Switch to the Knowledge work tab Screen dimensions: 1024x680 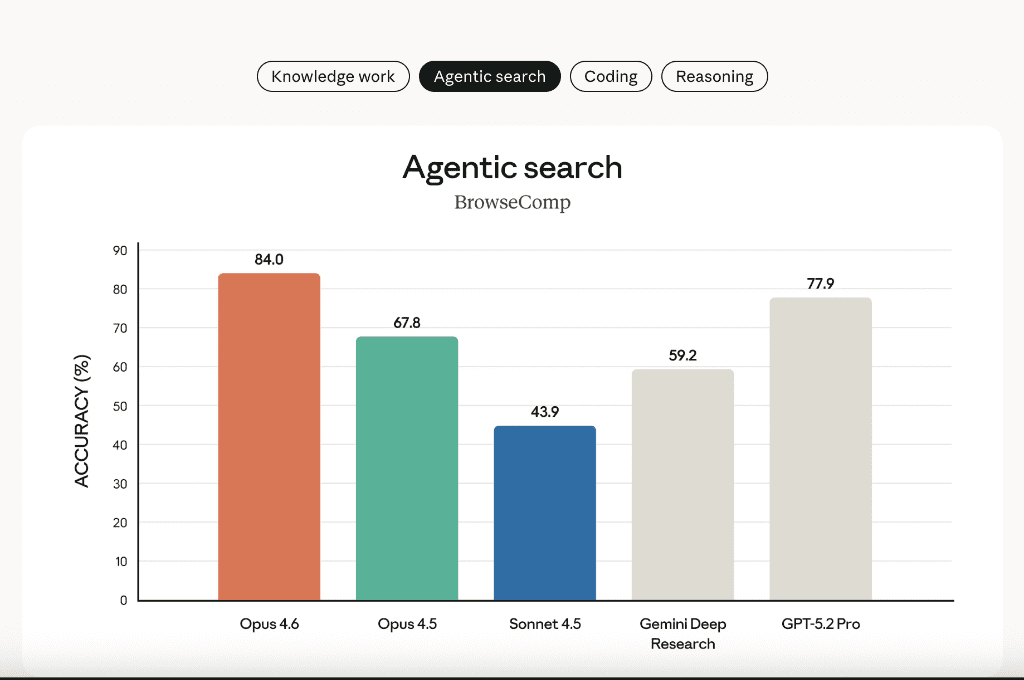332,76
